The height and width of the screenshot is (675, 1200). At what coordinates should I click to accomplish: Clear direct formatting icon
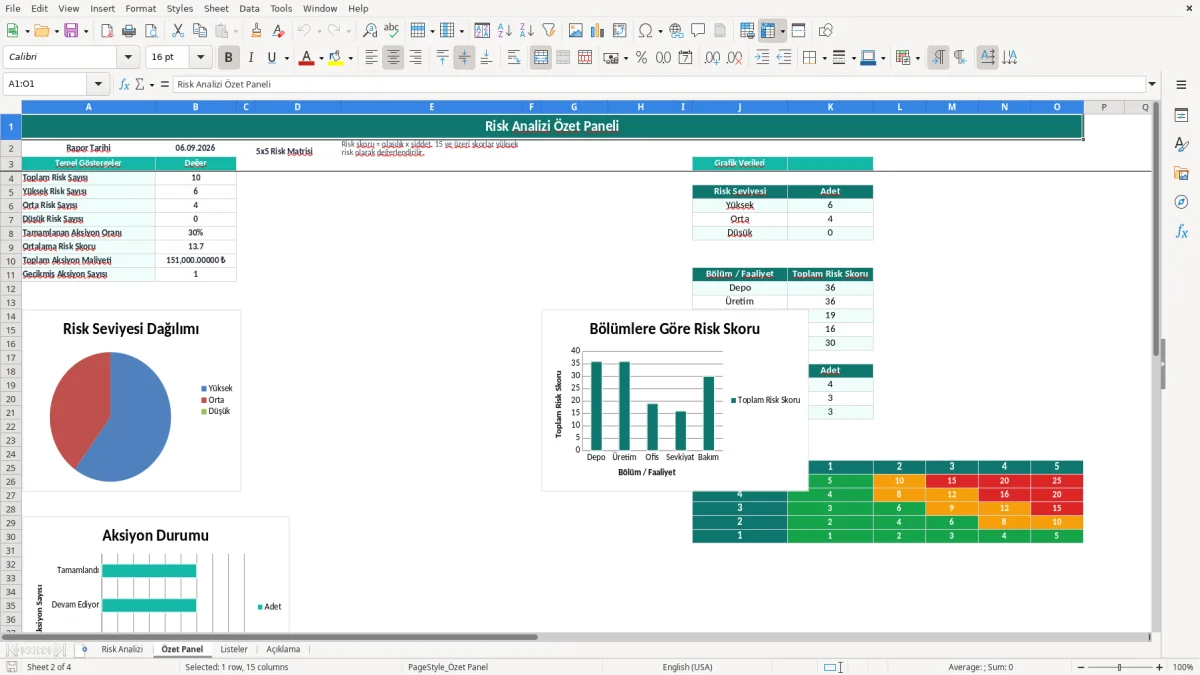[278, 31]
